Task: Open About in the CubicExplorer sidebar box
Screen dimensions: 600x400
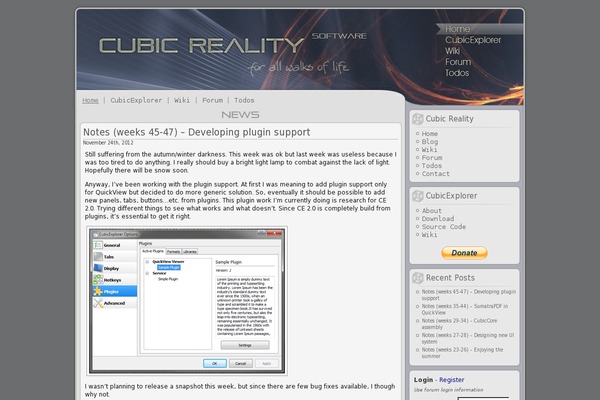Action: 432,211
